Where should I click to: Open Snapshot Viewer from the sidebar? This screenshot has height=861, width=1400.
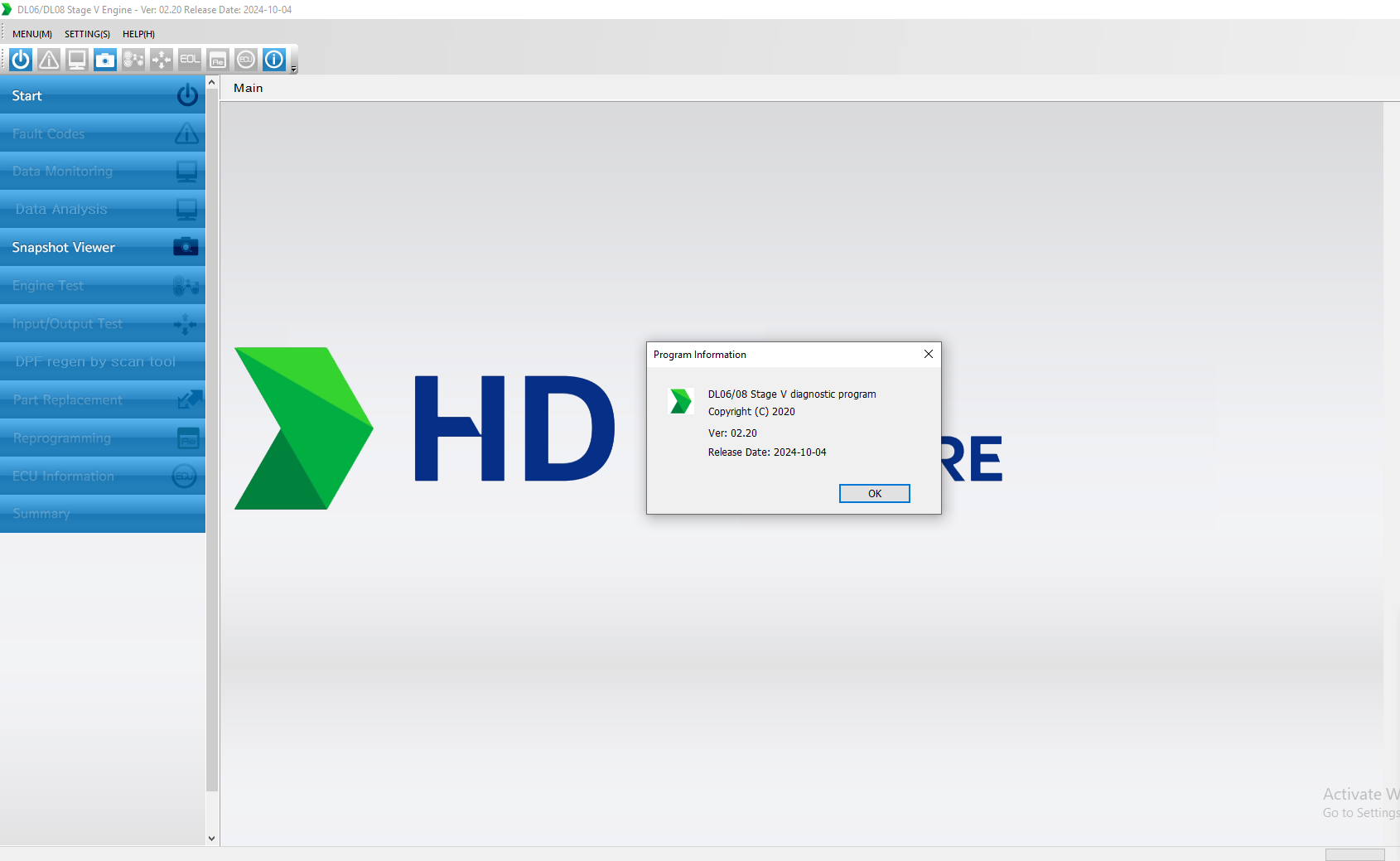[103, 248]
